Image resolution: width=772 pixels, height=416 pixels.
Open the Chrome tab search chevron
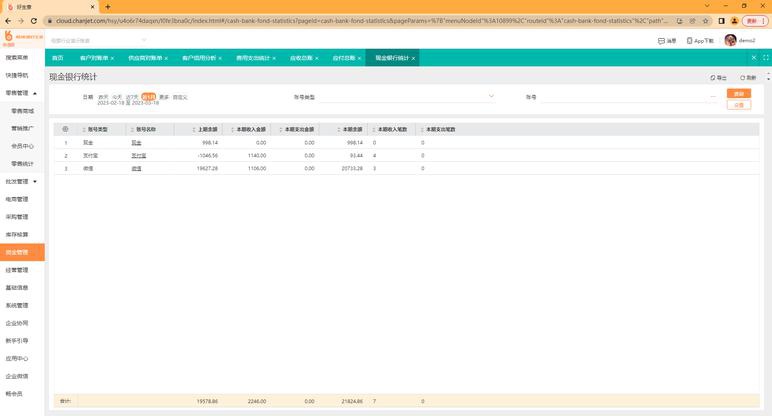(707, 6)
